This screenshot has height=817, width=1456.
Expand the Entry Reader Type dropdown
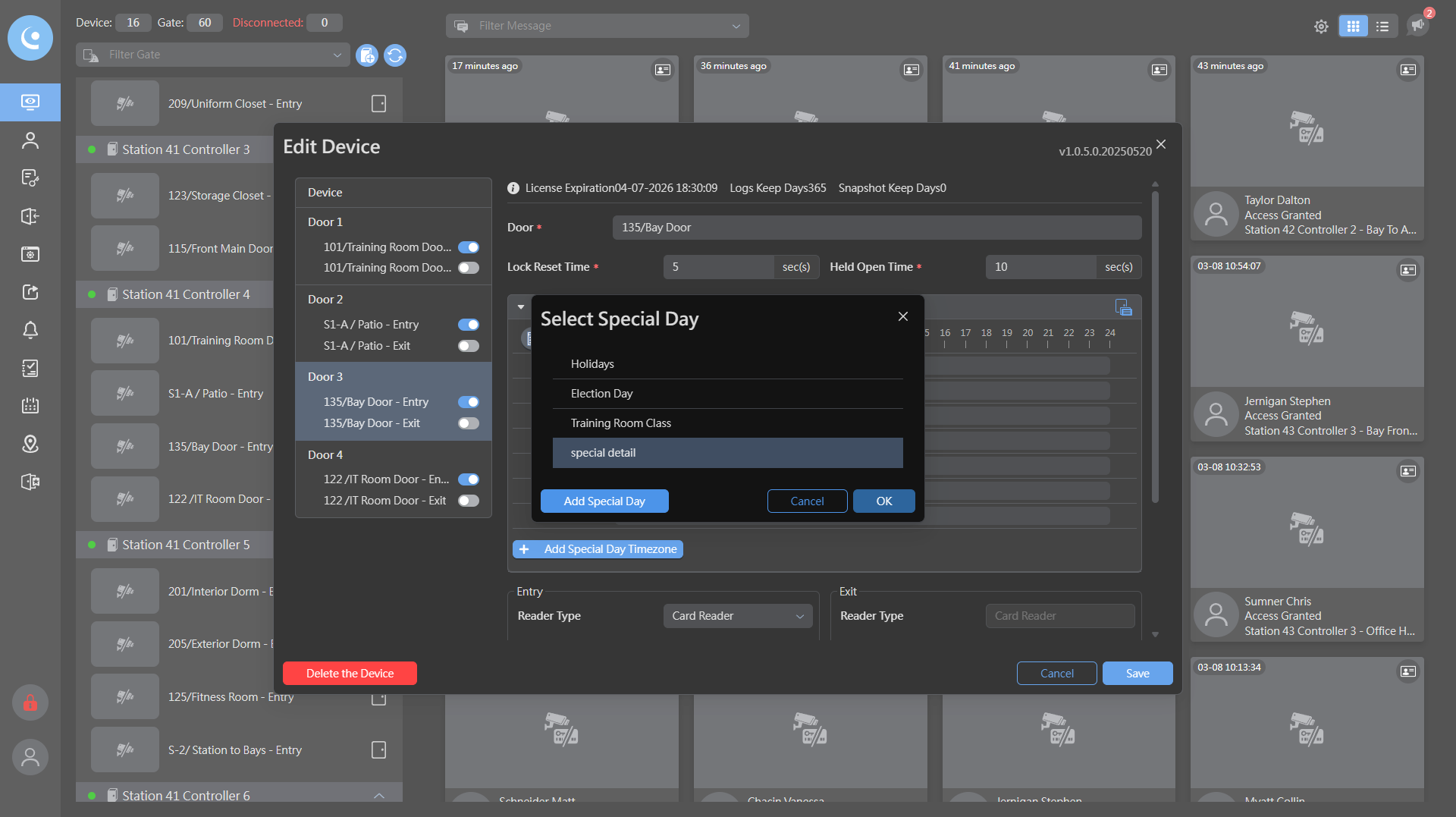pyautogui.click(x=737, y=616)
